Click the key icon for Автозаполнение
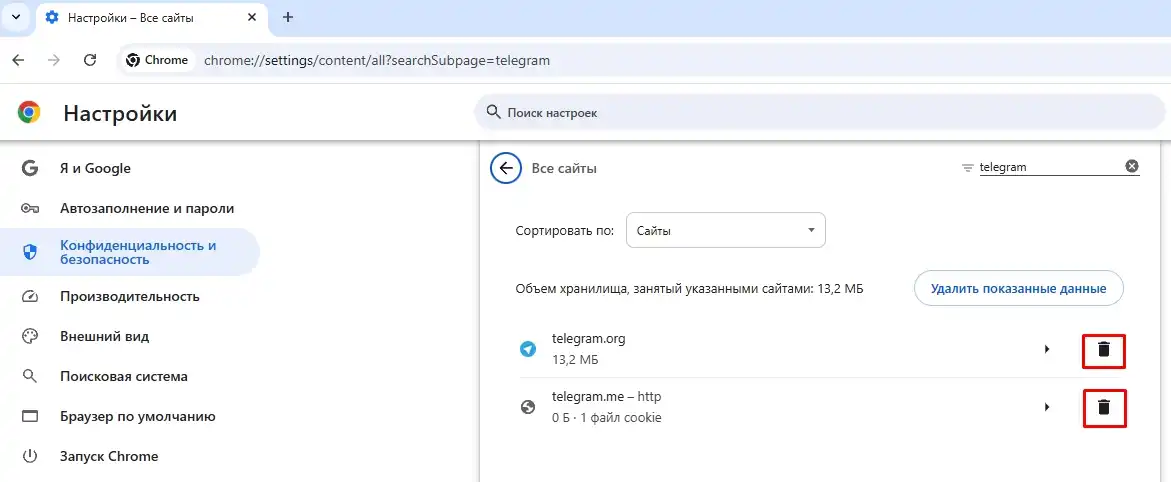The height and width of the screenshot is (482, 1171). point(30,208)
